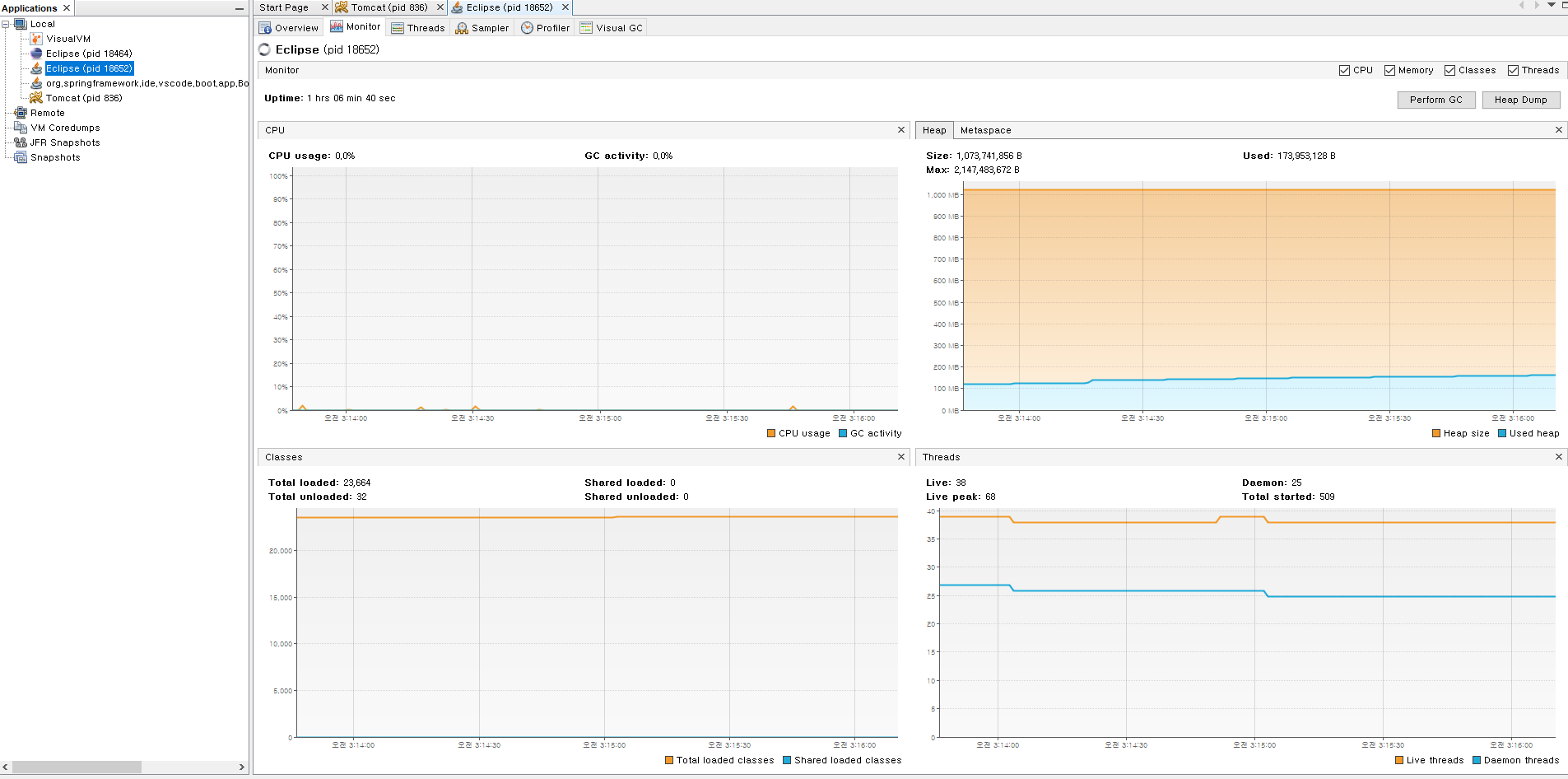Uncheck the Classes checkbox

pyautogui.click(x=1449, y=71)
